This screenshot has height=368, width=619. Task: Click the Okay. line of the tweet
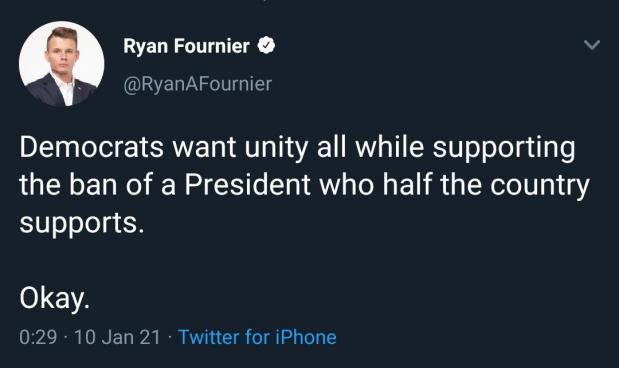[55, 299]
